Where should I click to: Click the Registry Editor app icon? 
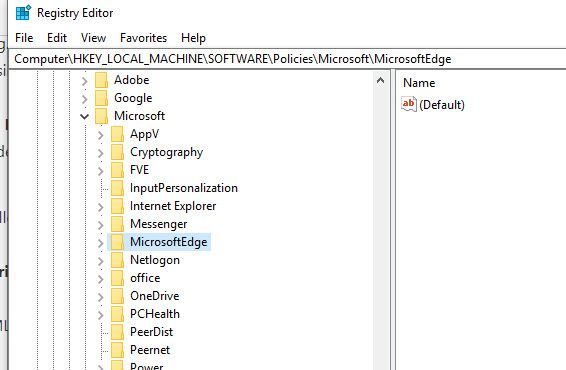tap(23, 13)
